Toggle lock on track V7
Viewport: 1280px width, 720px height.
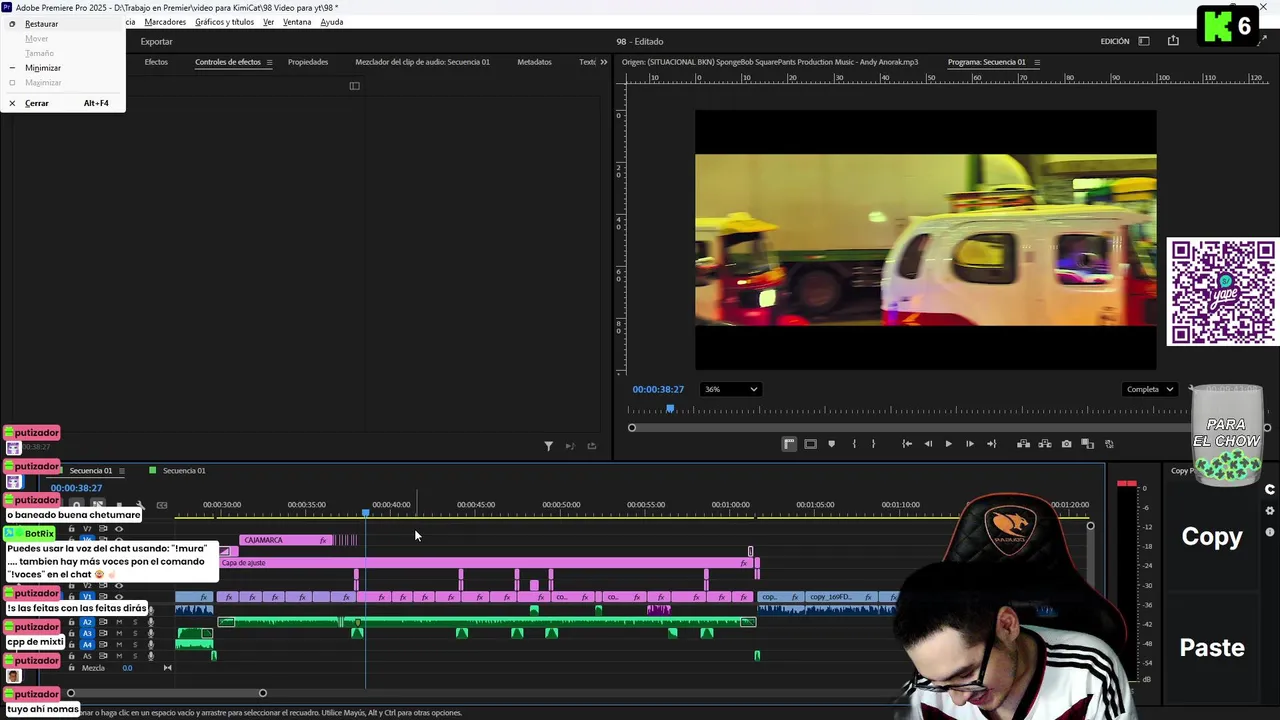coord(71,529)
